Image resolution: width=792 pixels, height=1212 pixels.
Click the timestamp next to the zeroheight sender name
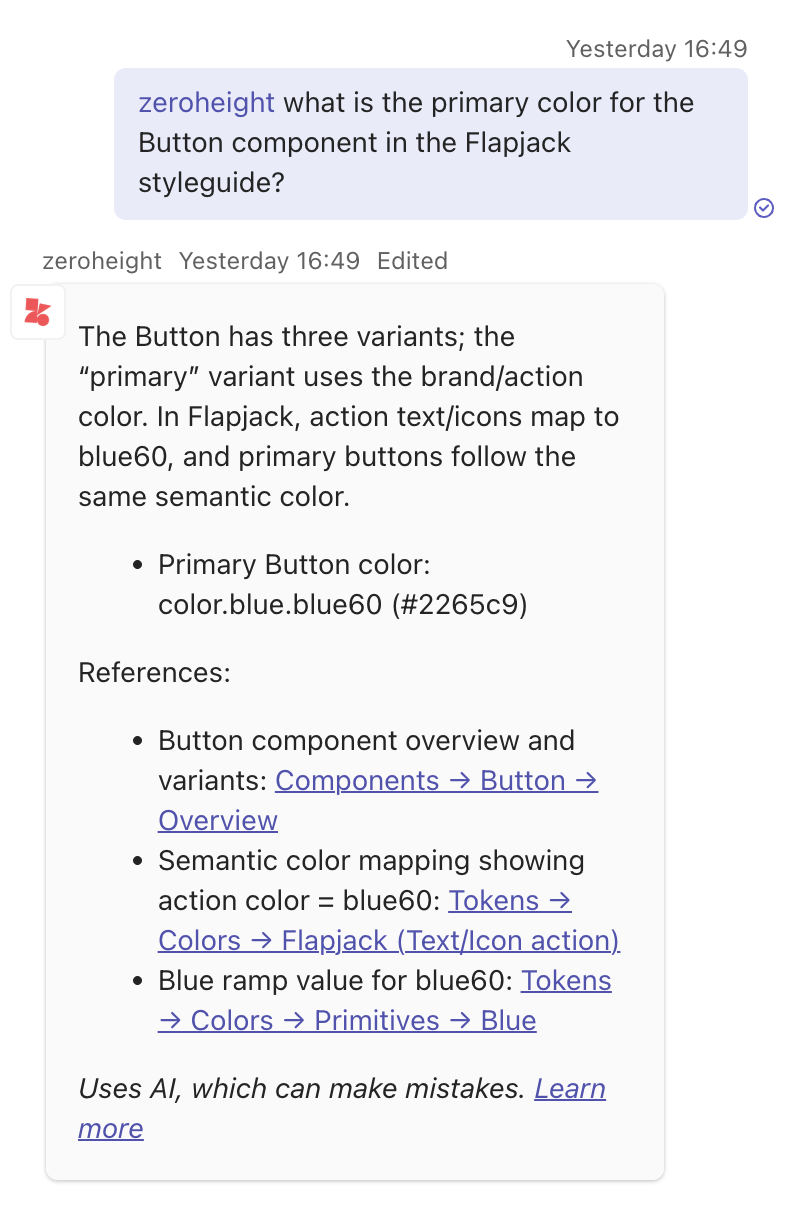(269, 261)
